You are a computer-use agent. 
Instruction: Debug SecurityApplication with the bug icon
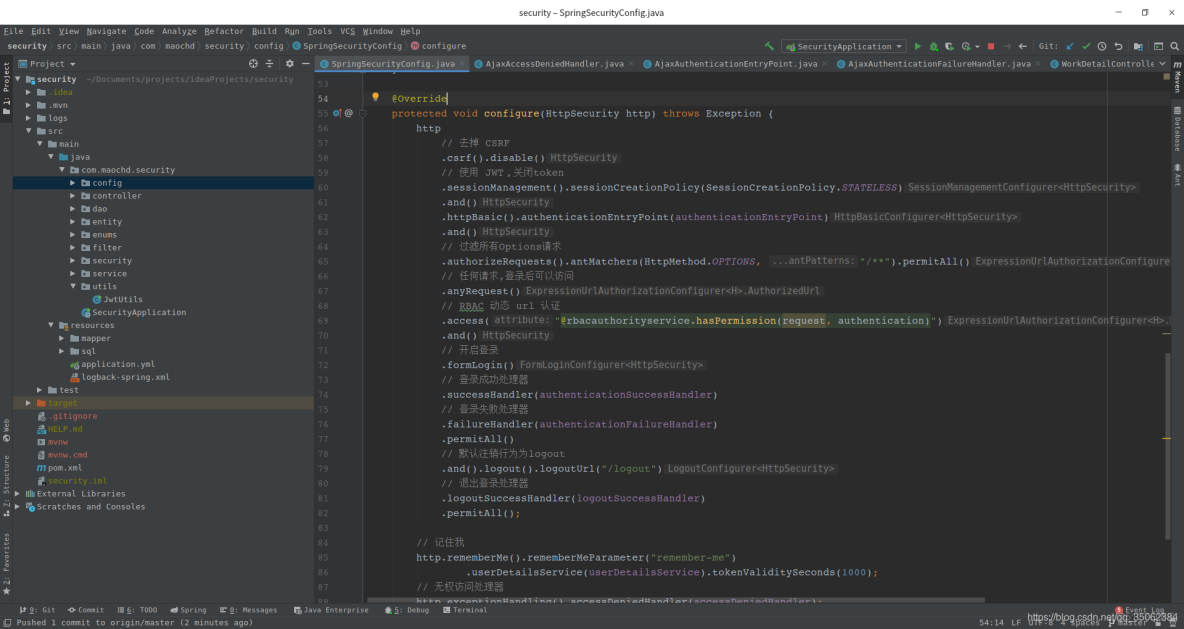click(x=933, y=46)
